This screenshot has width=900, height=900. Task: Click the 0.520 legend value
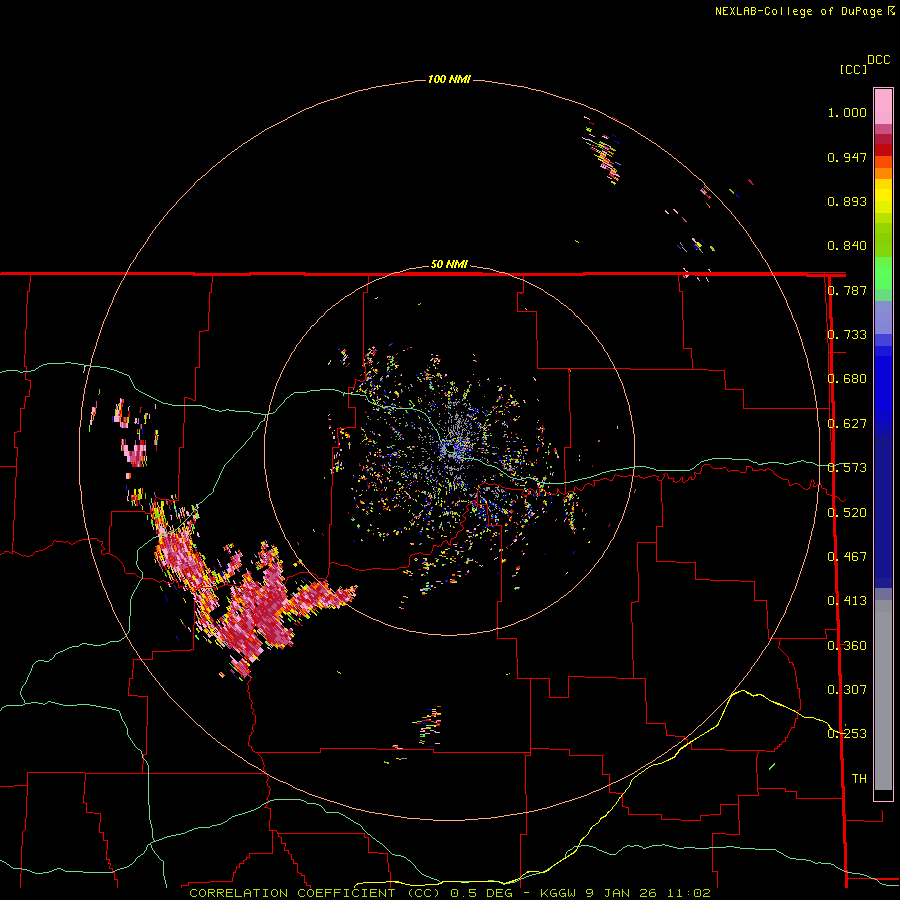(847, 512)
